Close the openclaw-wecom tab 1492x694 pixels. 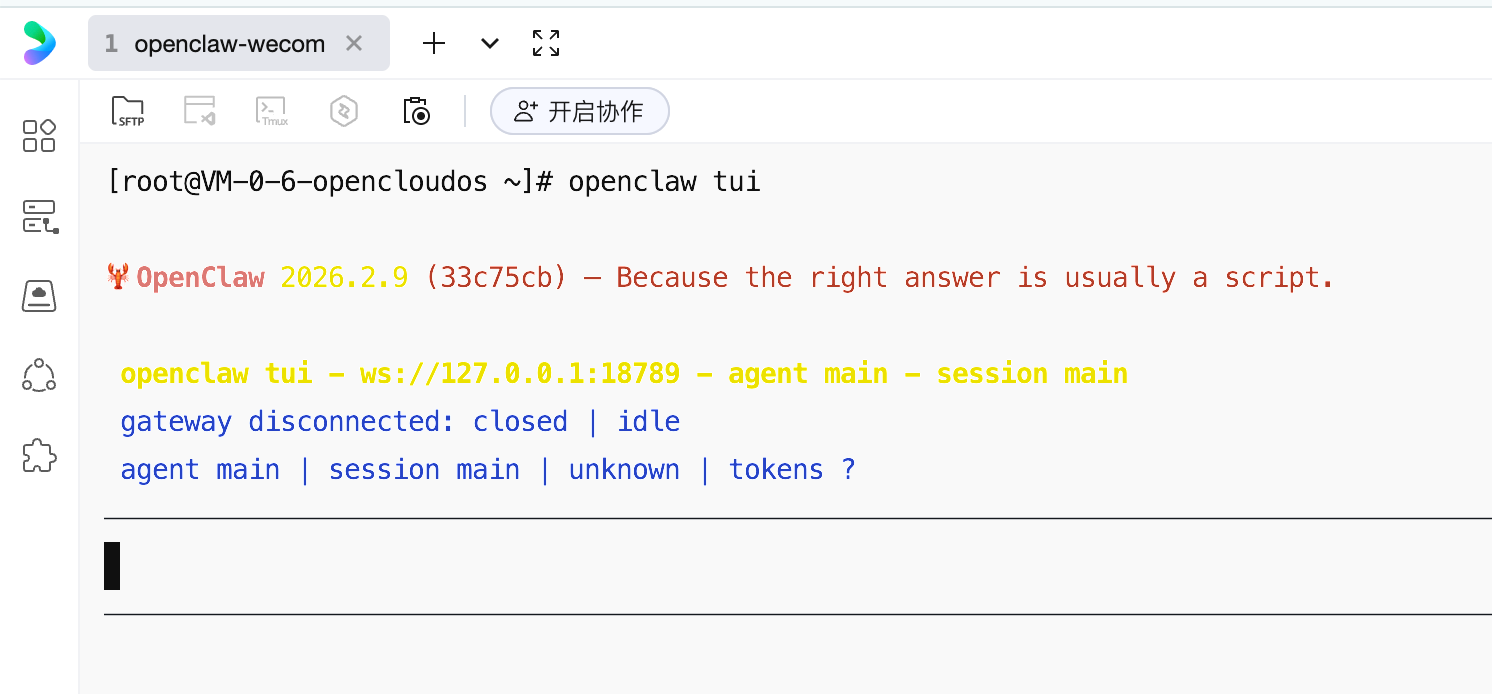pyautogui.click(x=353, y=43)
